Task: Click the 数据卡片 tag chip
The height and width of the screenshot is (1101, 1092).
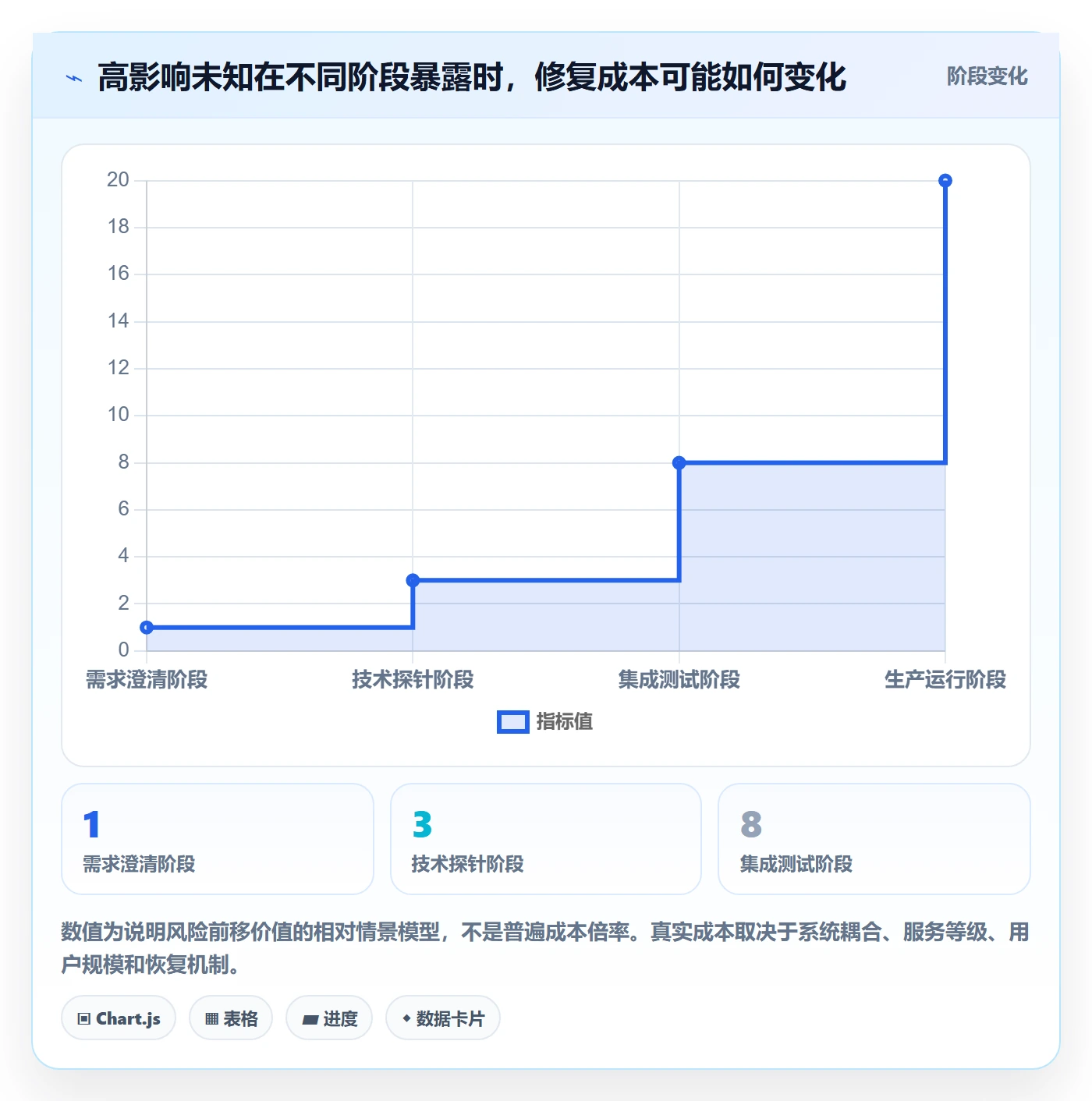Action: 443,1018
